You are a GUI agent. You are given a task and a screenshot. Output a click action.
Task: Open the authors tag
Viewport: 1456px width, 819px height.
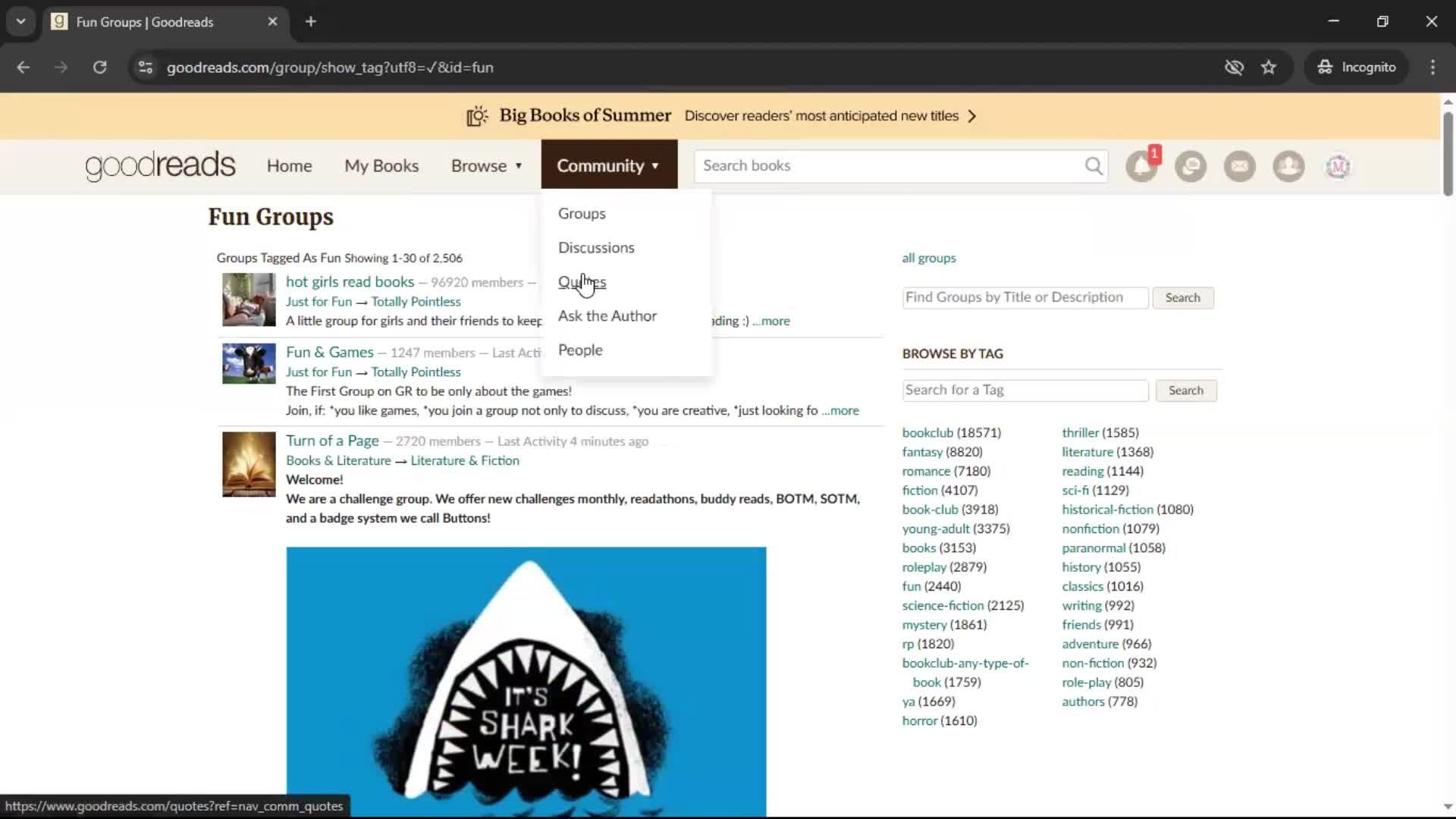(1083, 701)
